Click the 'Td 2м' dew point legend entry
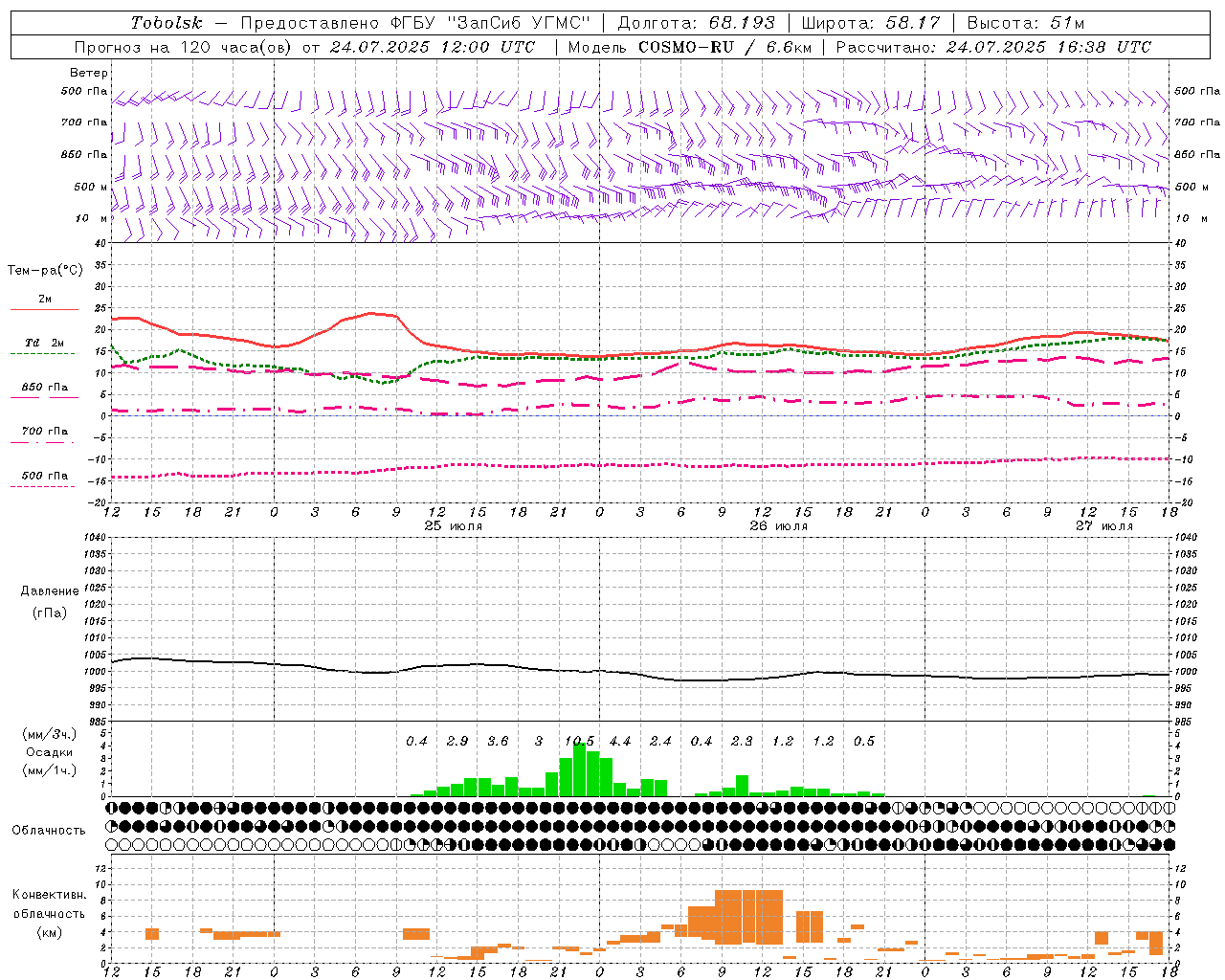This screenshot has height=980, width=1225. click(45, 343)
